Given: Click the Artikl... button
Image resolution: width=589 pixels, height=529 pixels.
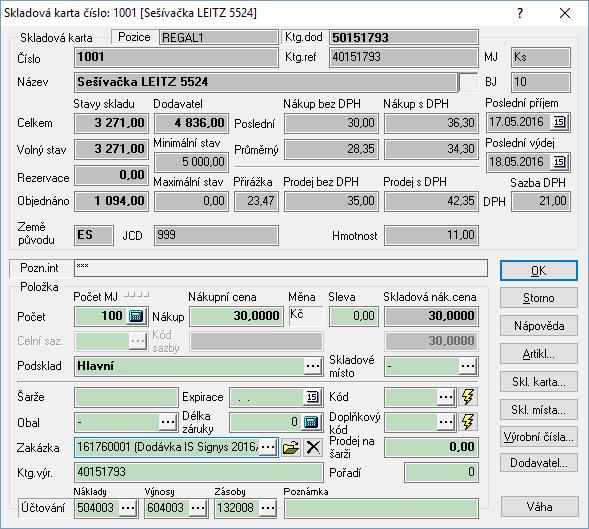Looking at the screenshot, I should tap(539, 354).
